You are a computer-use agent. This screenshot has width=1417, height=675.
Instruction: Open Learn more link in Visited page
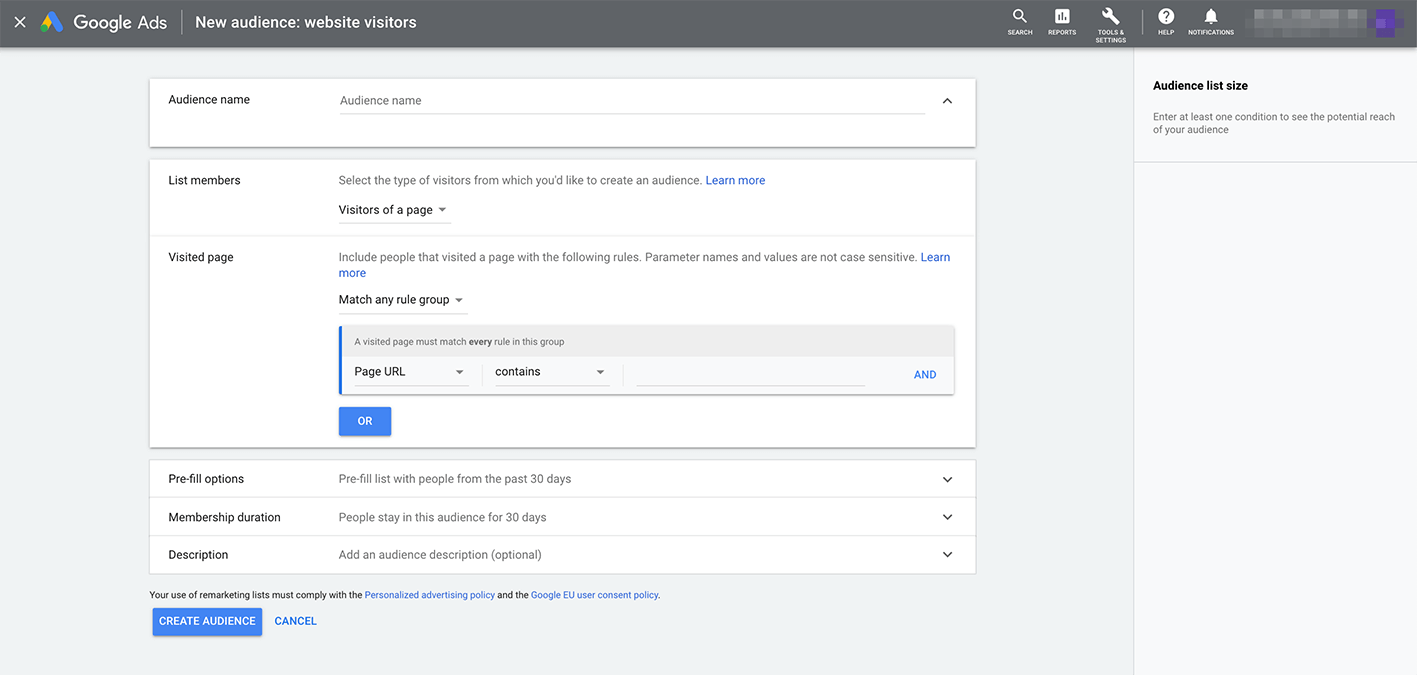click(x=935, y=257)
